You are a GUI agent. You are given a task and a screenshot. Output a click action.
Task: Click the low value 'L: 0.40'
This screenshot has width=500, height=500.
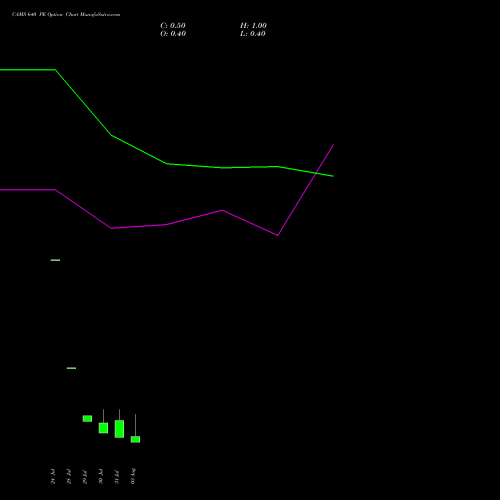point(253,34)
